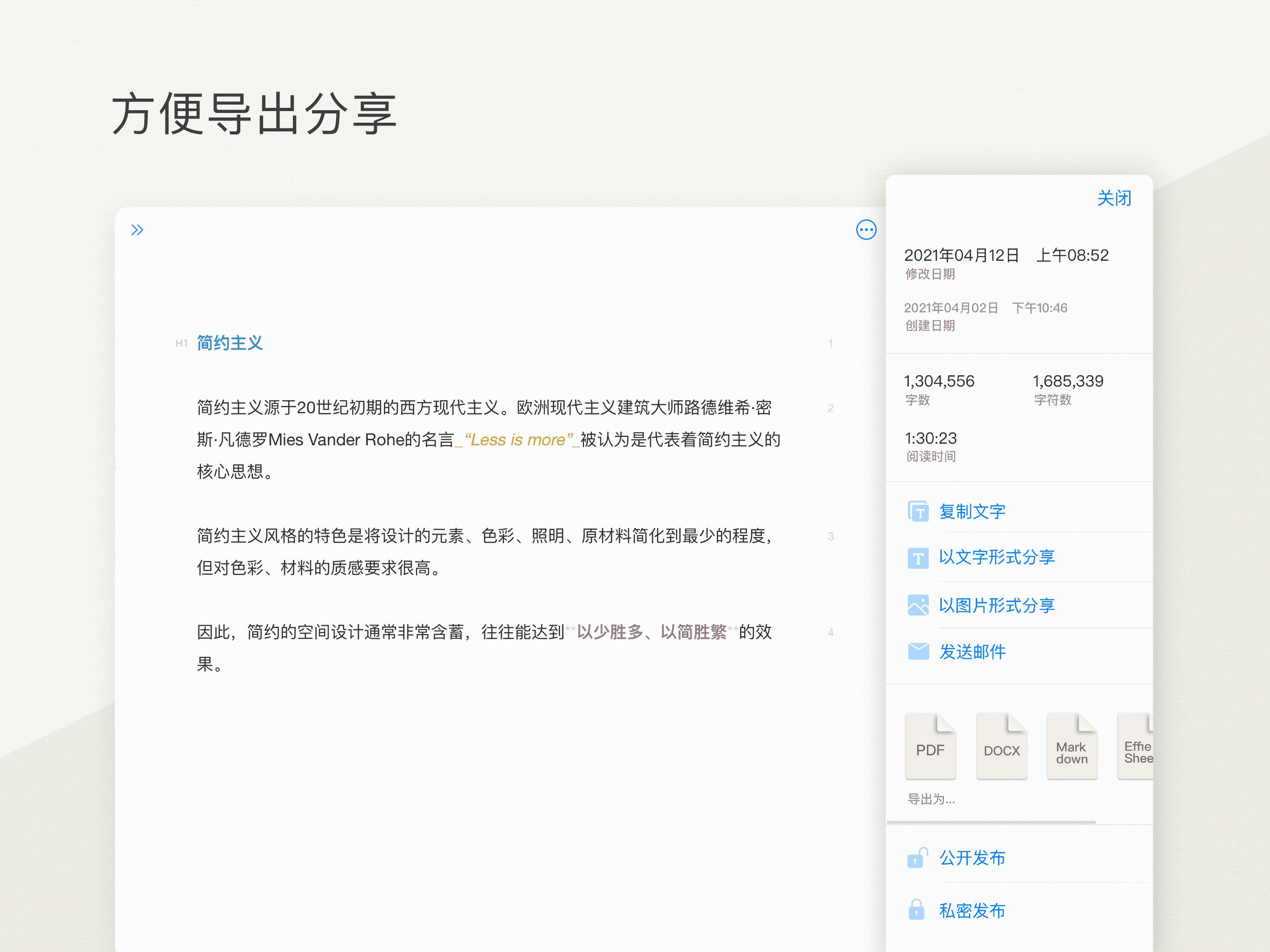
Task: Click the horizontal export format scrollbar
Action: pyautogui.click(x=991, y=822)
